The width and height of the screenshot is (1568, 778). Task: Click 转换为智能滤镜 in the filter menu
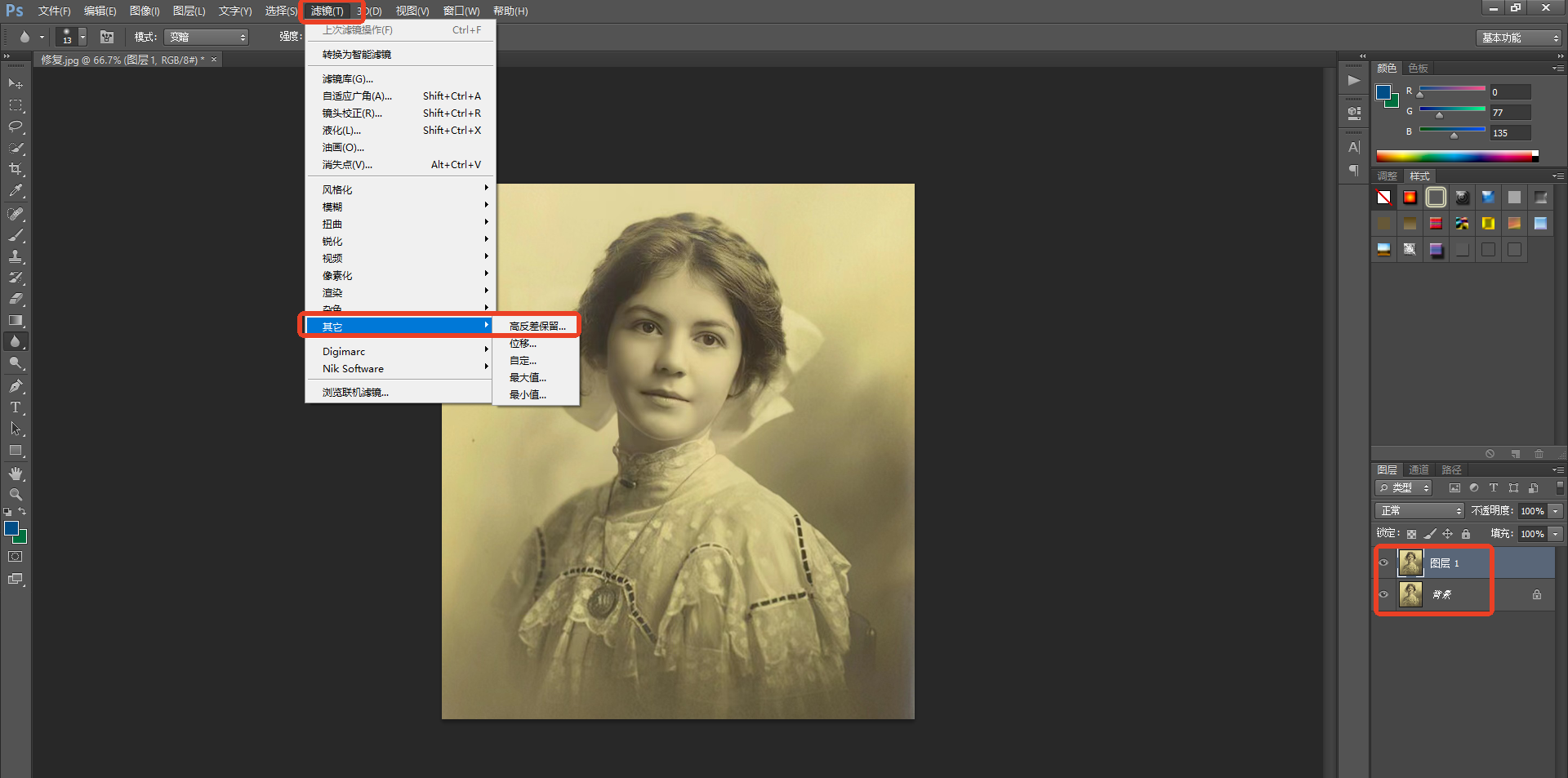[x=357, y=55]
